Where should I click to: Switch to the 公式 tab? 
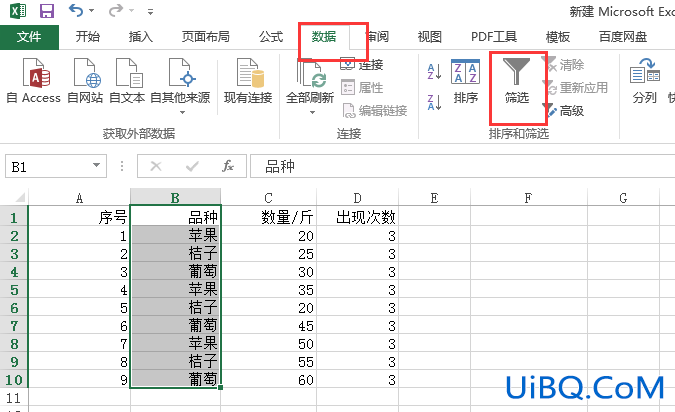271,37
